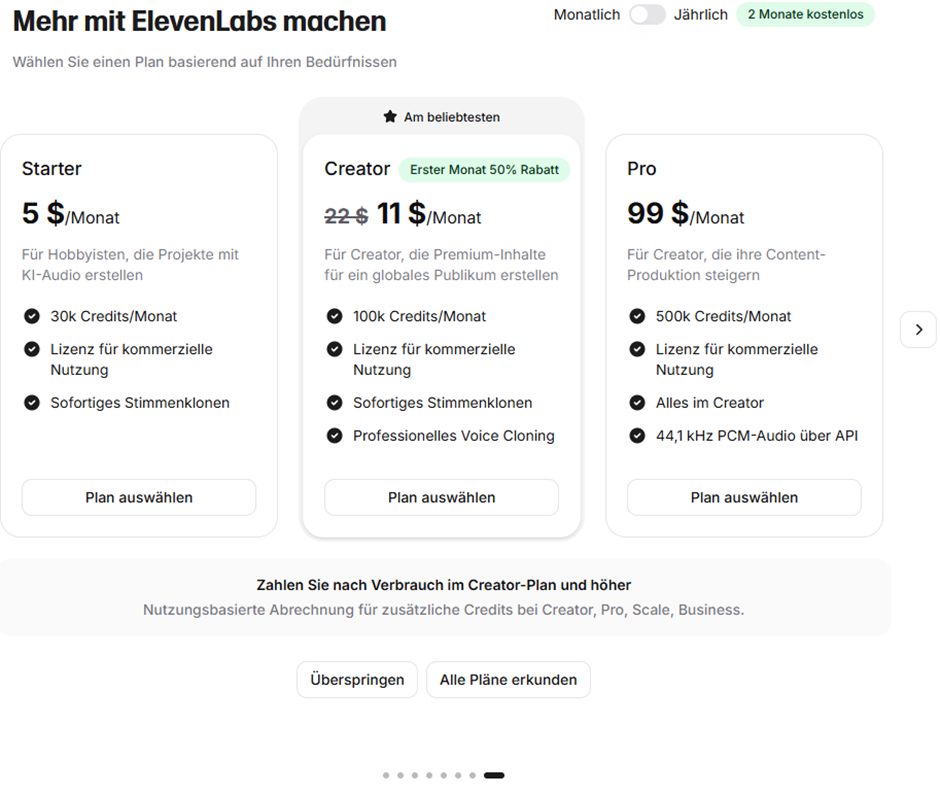The image size is (940, 796).
Task: Click the 'Nutzungsbasierte Abrechnung' description line
Action: pos(444,610)
